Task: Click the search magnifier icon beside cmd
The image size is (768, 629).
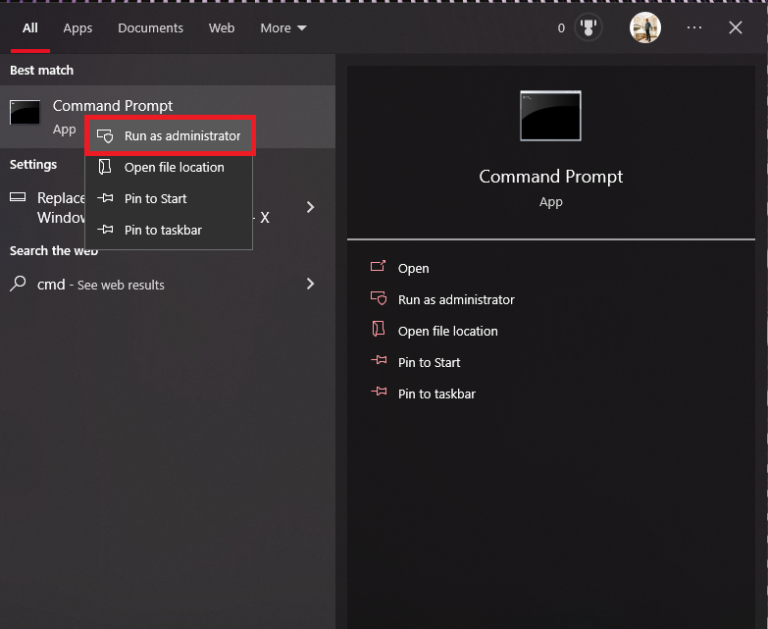Action: pyautogui.click(x=18, y=284)
